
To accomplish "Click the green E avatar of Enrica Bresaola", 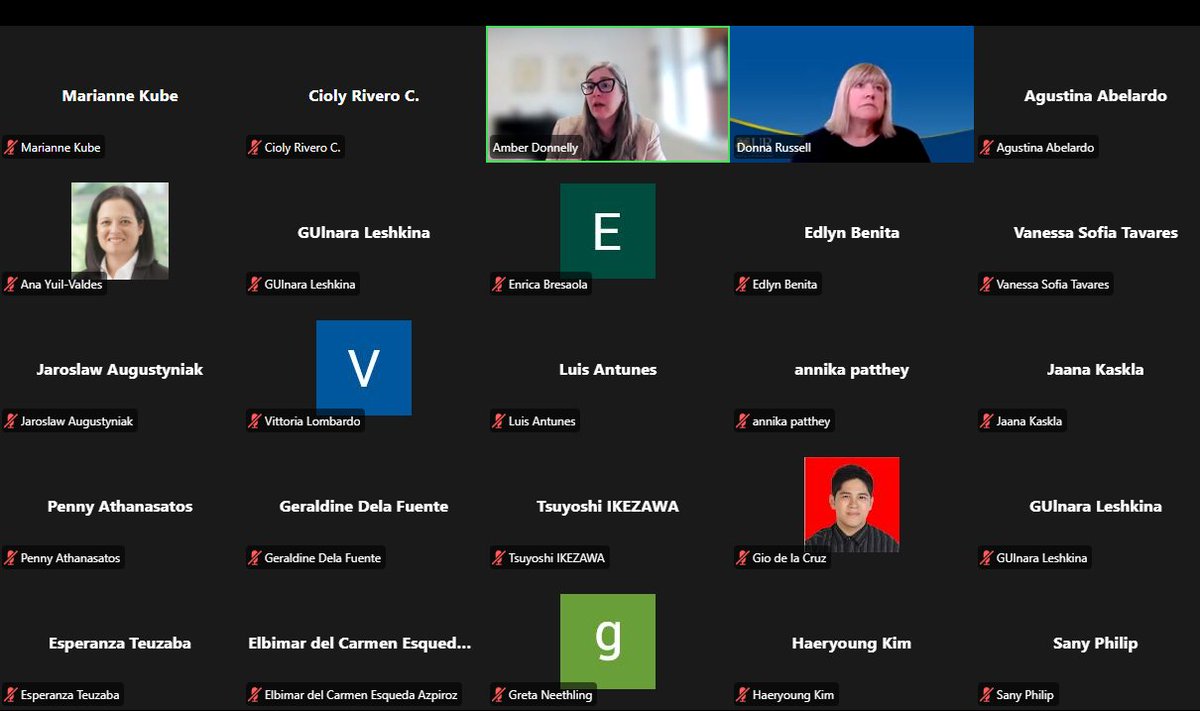I will [608, 231].
